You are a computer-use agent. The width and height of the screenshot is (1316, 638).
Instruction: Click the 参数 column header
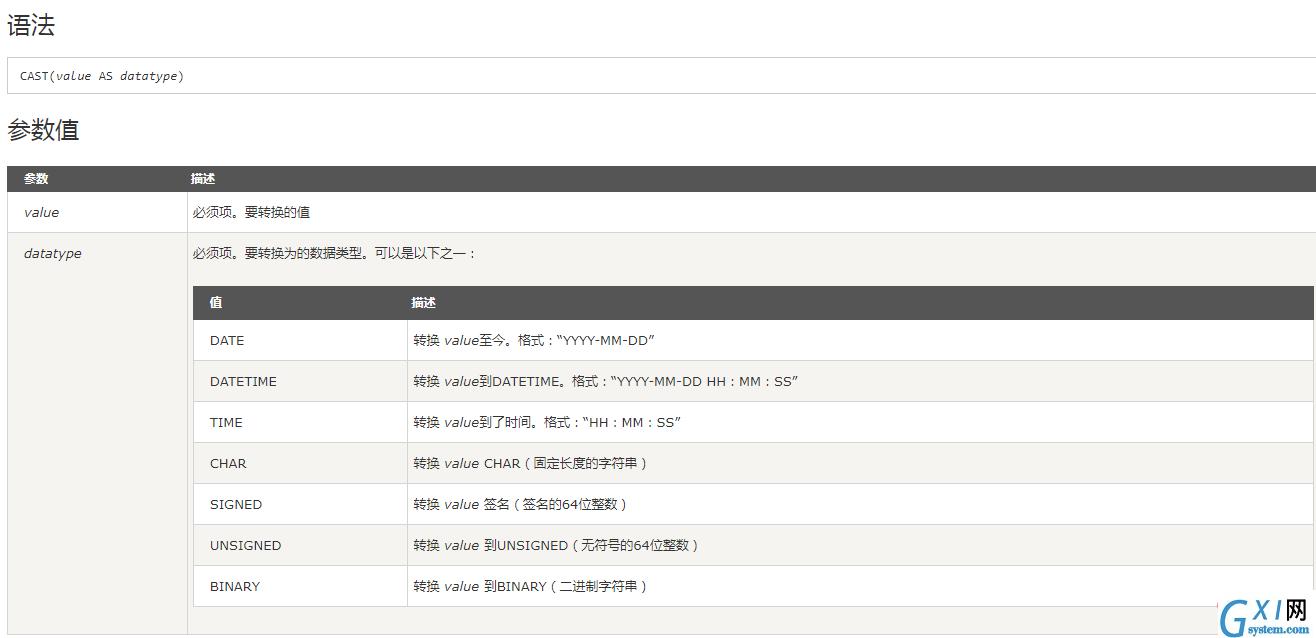tap(36, 179)
